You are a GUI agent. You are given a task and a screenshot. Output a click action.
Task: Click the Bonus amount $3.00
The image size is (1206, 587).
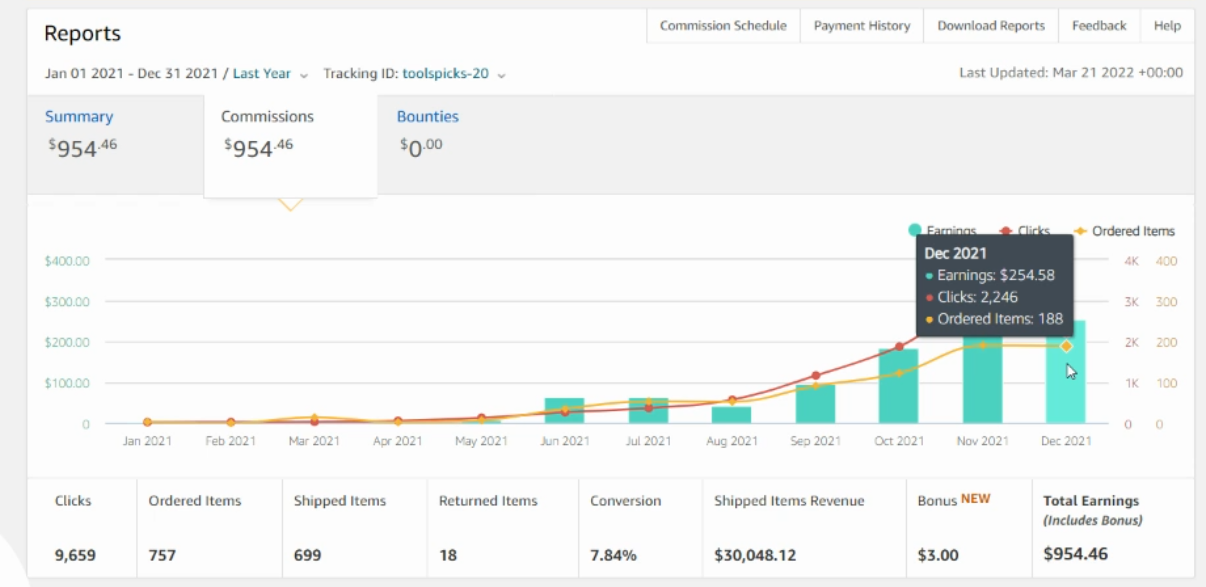(x=938, y=554)
